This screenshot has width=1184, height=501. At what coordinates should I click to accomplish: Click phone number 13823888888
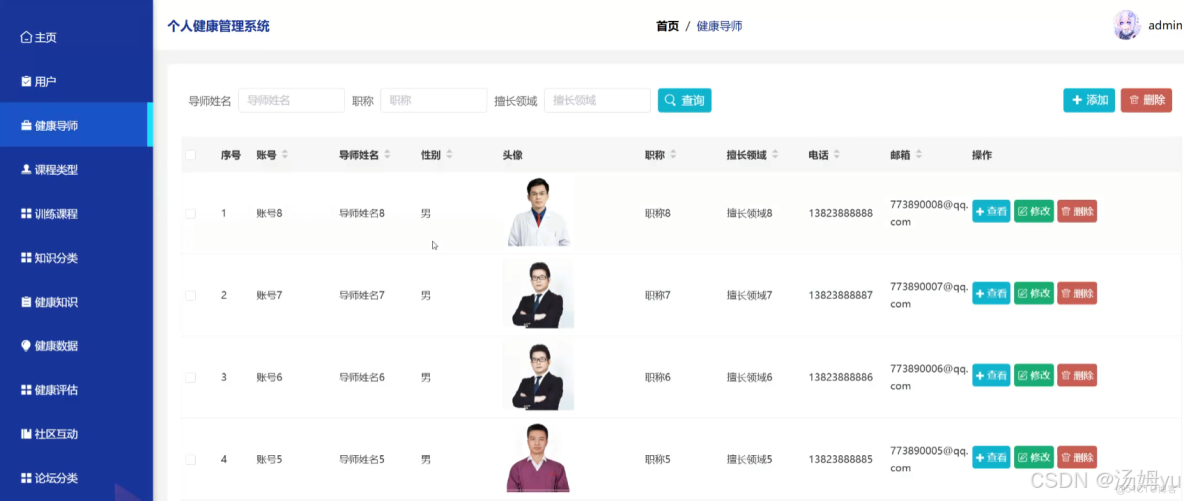[840, 214]
